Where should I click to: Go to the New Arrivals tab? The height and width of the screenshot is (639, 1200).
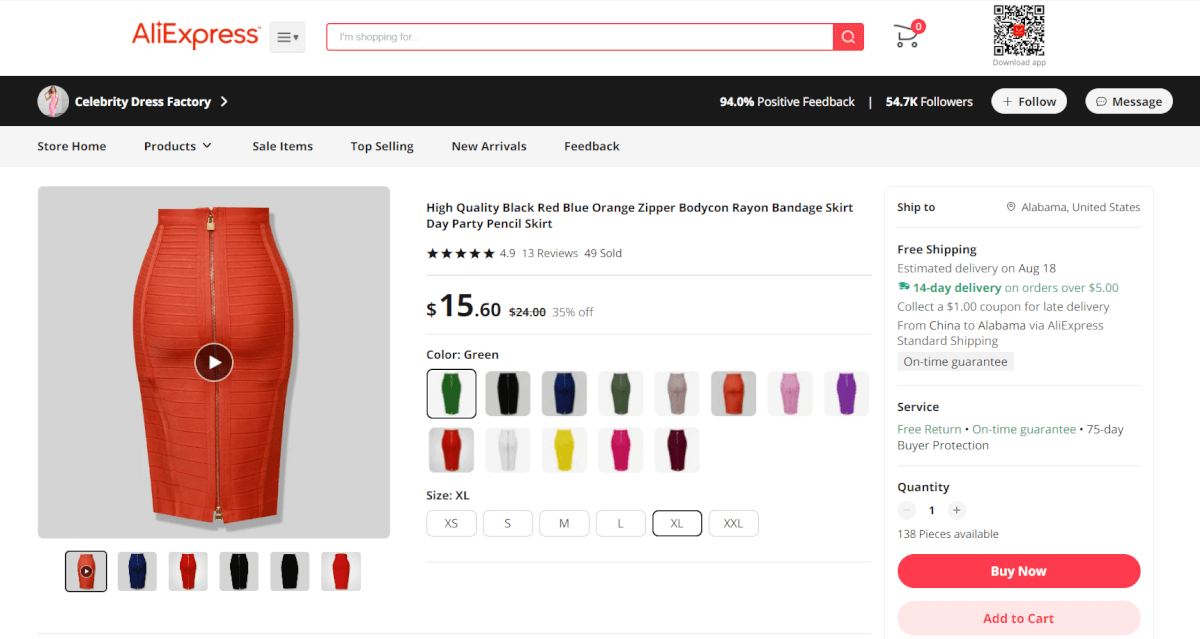489,146
